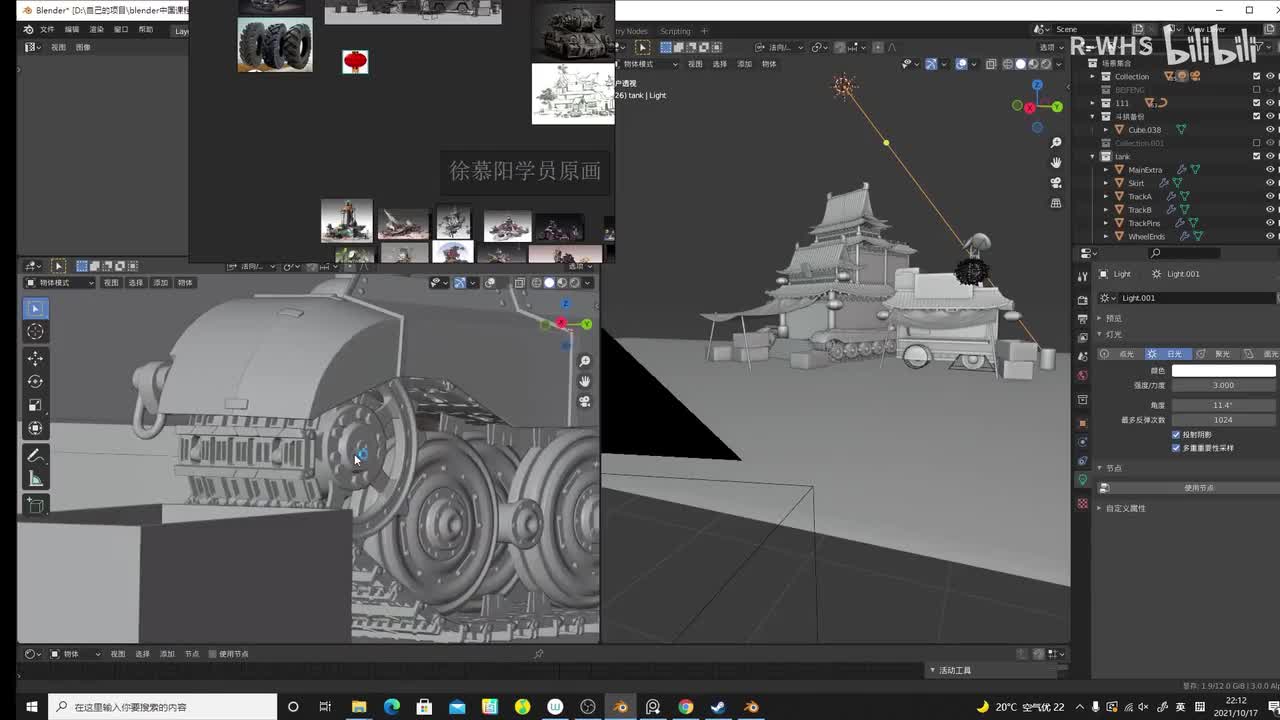Hide WheelEnds with its eye icon
The image size is (1280, 720).
1270,237
